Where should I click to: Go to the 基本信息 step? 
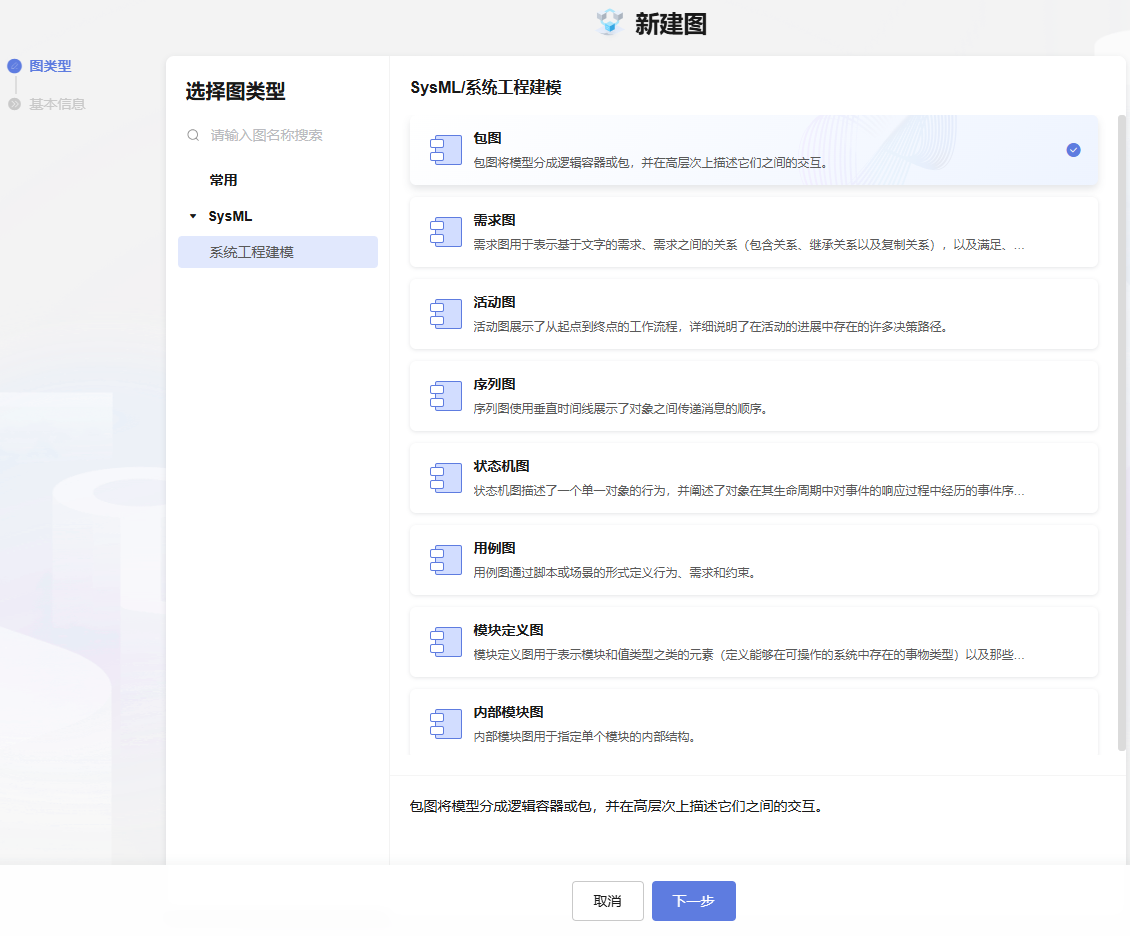[x=57, y=104]
